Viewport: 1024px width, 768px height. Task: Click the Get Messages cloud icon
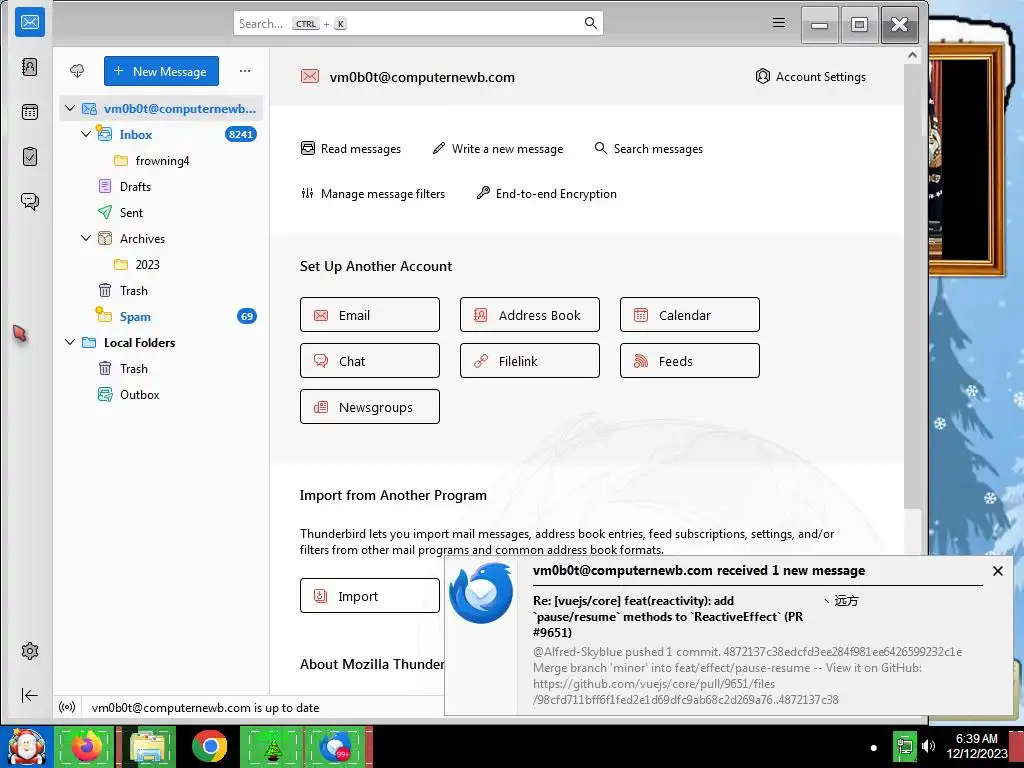[77, 71]
